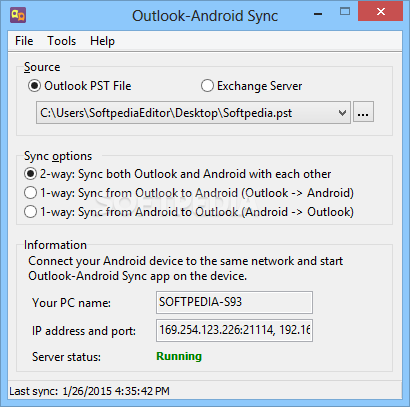Click the Last sync status bar text
This screenshot has width=410, height=407.
click(x=89, y=391)
